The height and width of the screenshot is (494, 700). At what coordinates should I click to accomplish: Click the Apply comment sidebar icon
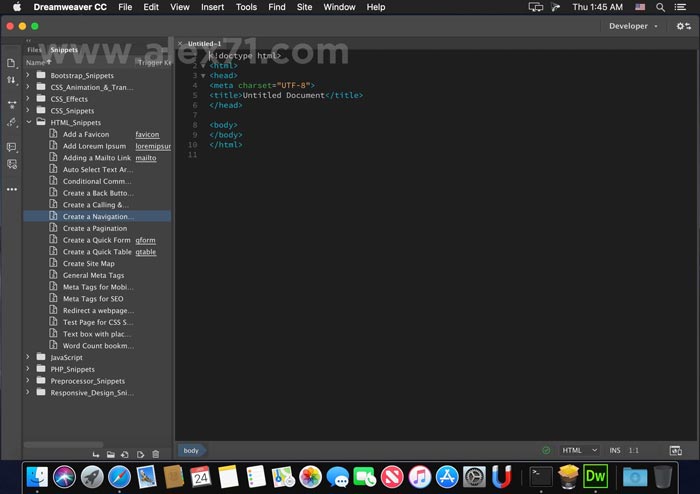click(x=12, y=147)
